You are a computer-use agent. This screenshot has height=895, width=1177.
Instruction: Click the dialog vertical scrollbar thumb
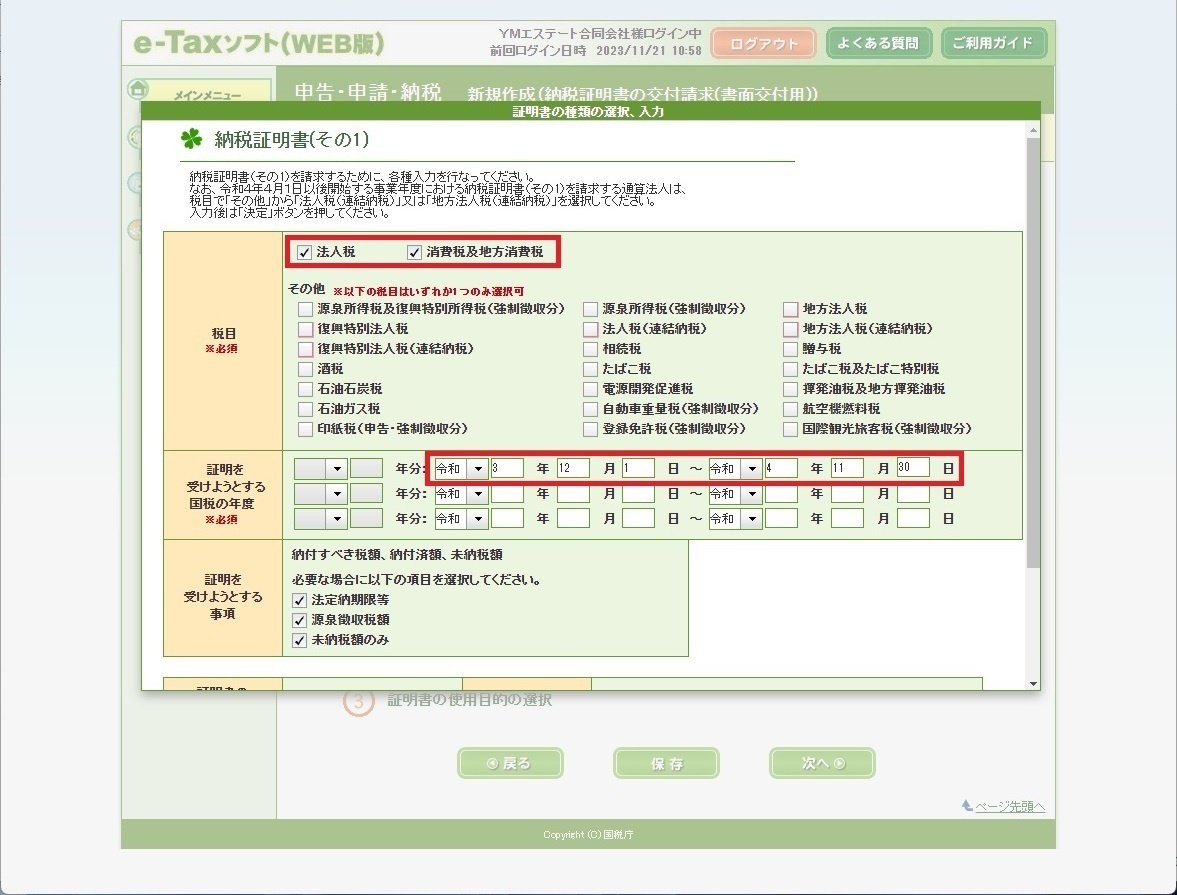(x=1033, y=352)
